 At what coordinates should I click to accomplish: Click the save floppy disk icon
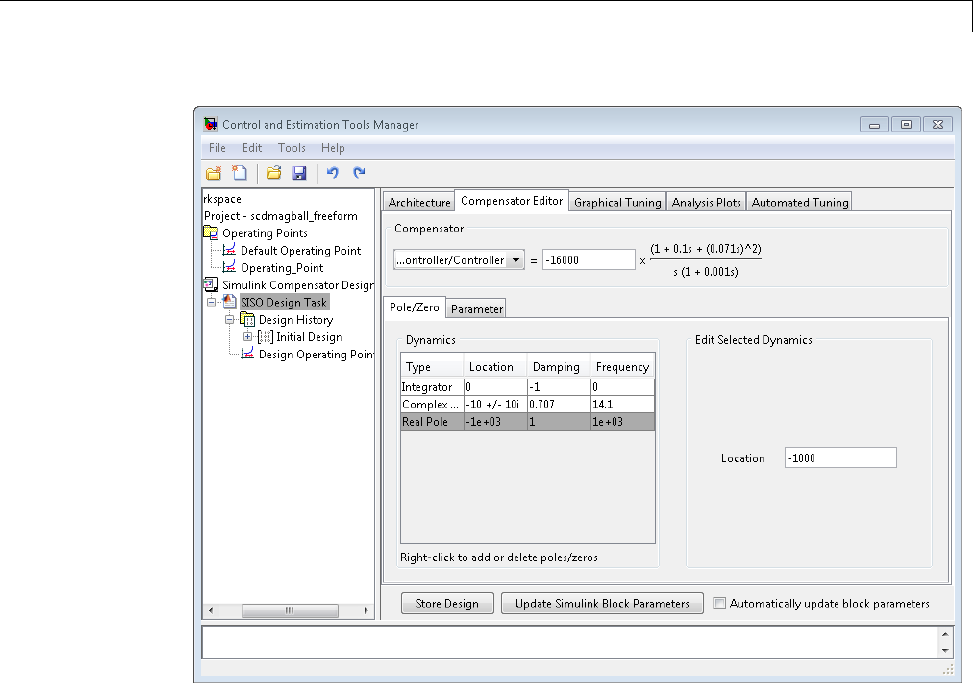(299, 173)
